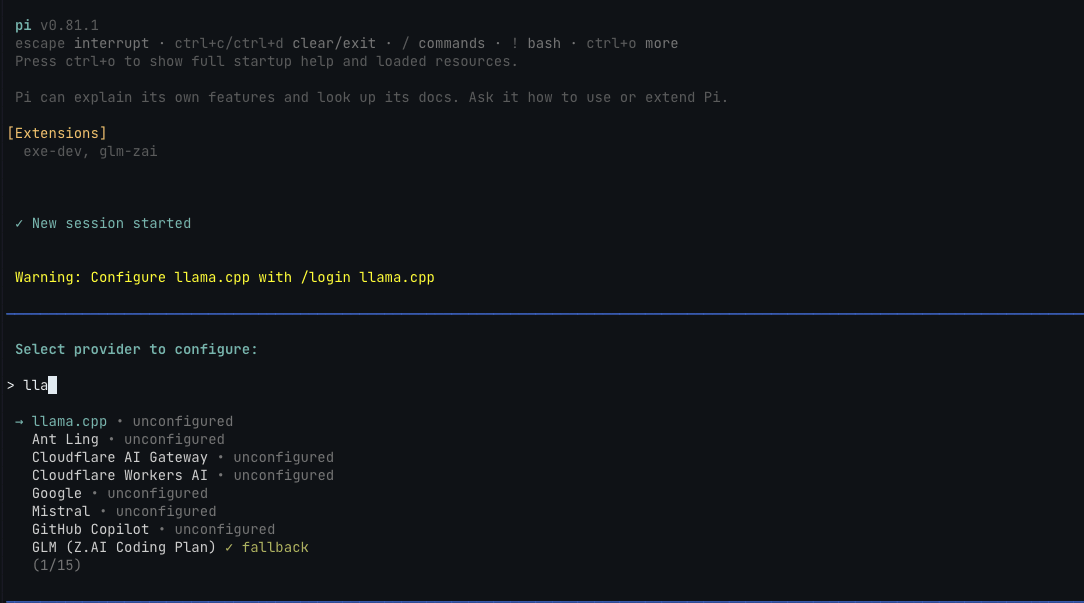Click the llama.cpp configure warning message
Viewport: 1084px width, 603px height.
click(x=225, y=277)
